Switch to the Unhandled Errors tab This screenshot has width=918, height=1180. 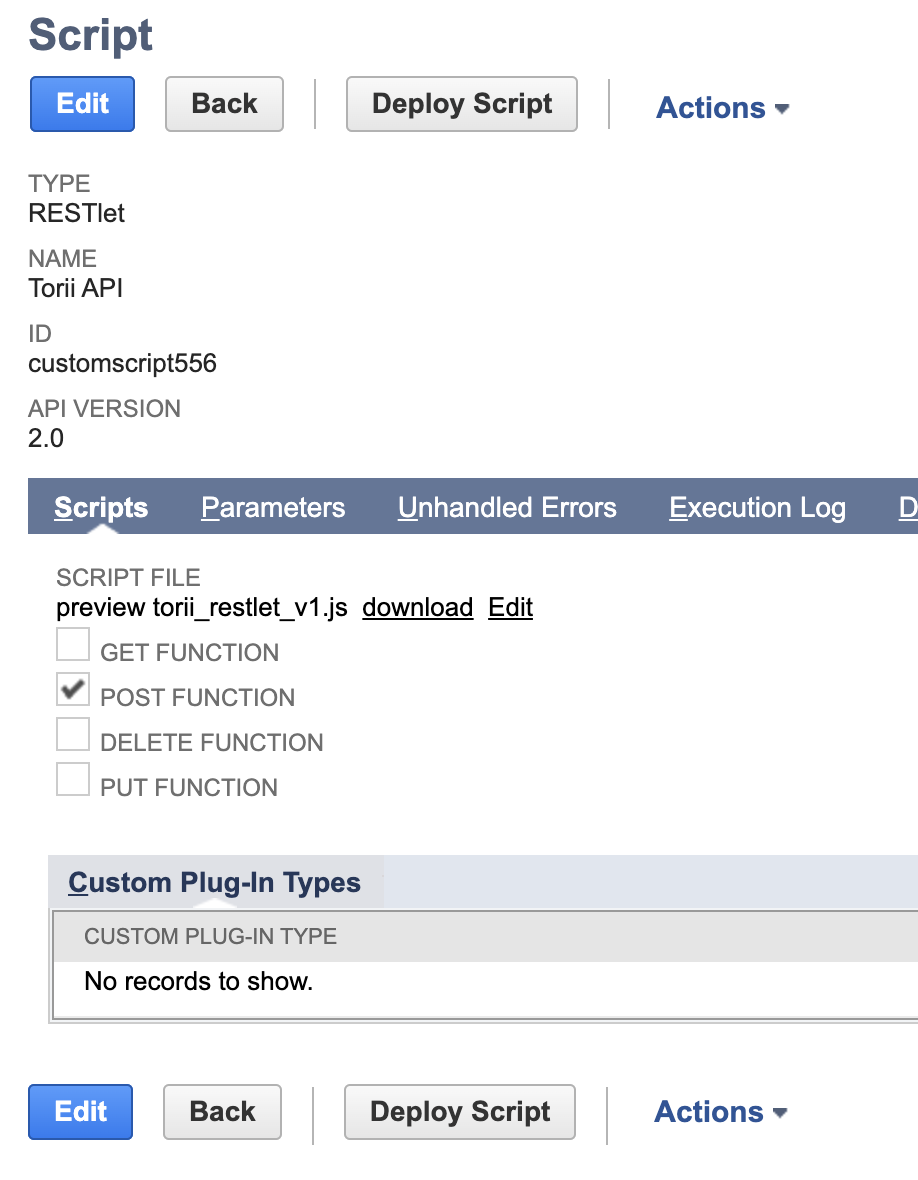tap(507, 508)
